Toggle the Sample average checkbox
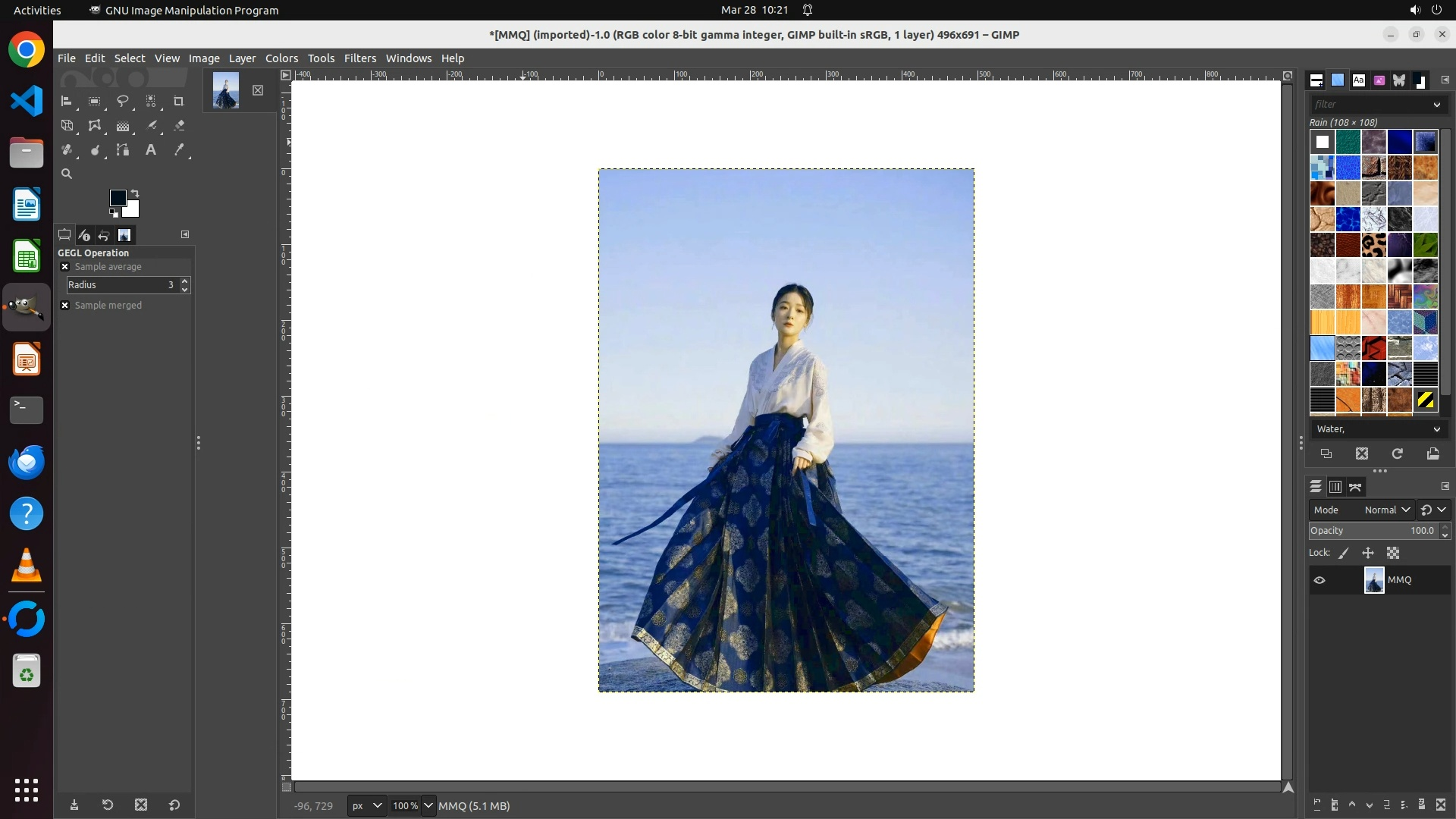Screen dimensions: 1456x819 (65, 267)
